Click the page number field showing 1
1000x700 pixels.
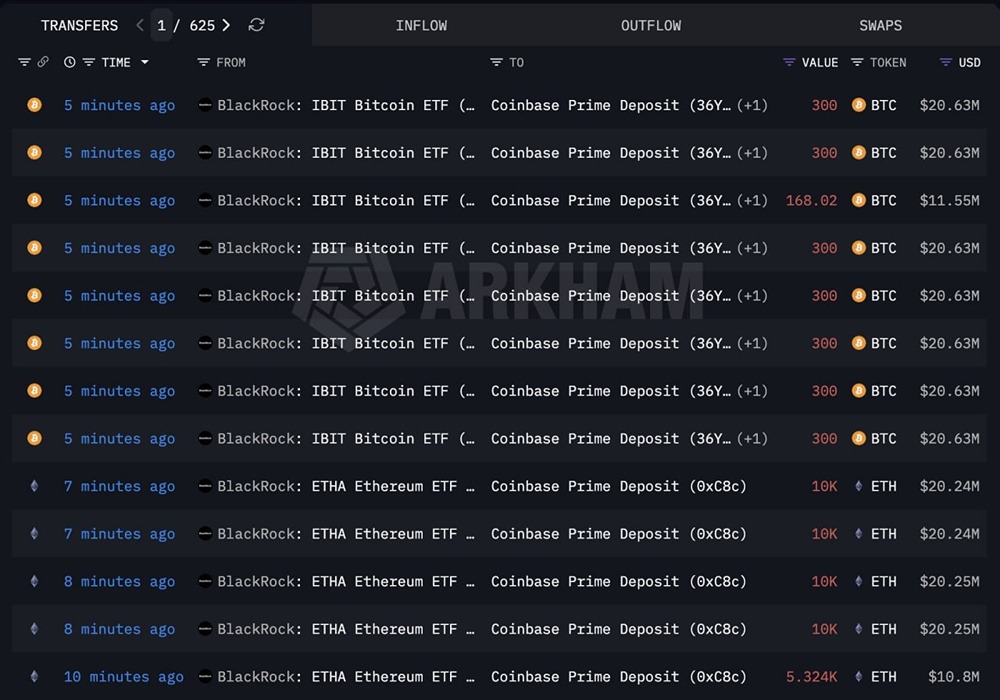tap(161, 25)
